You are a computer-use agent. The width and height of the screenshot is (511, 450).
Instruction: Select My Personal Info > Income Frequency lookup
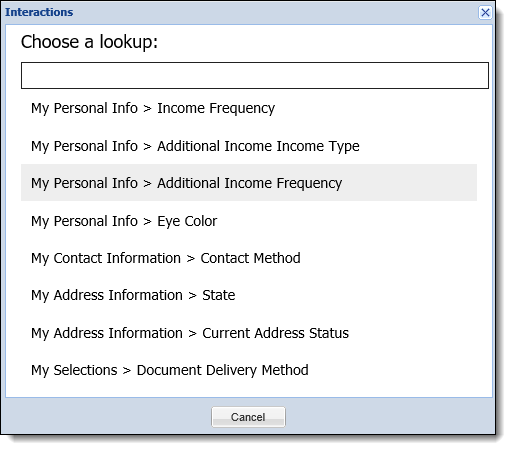[x=249, y=108]
